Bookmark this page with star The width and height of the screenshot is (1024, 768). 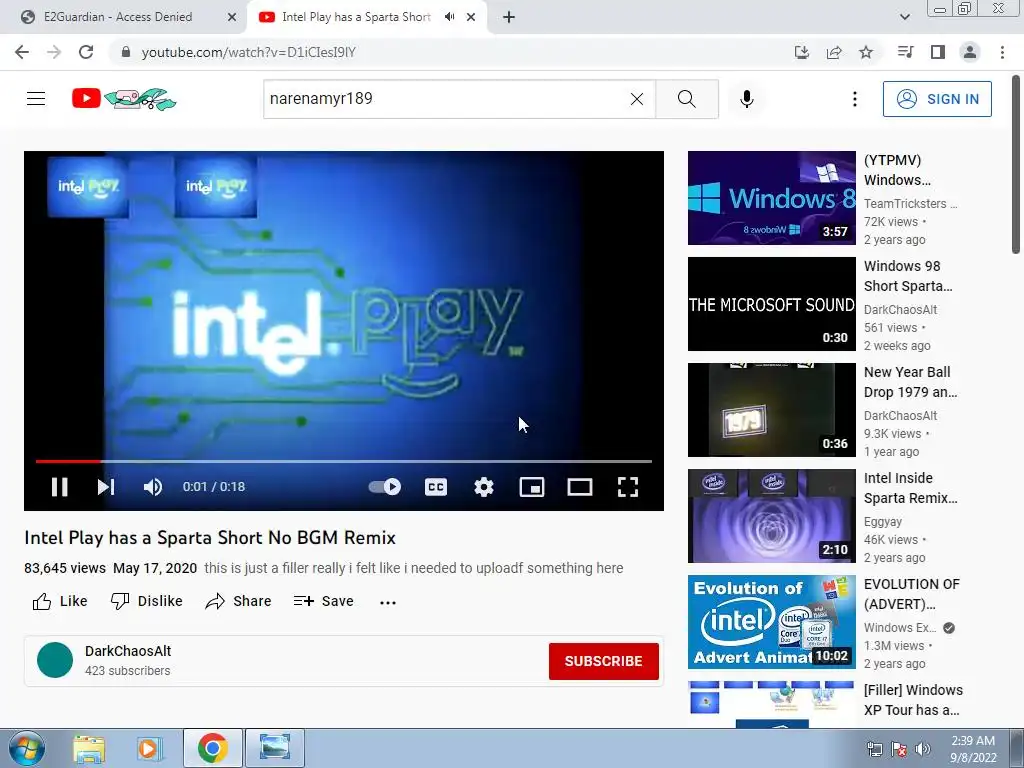click(x=866, y=52)
